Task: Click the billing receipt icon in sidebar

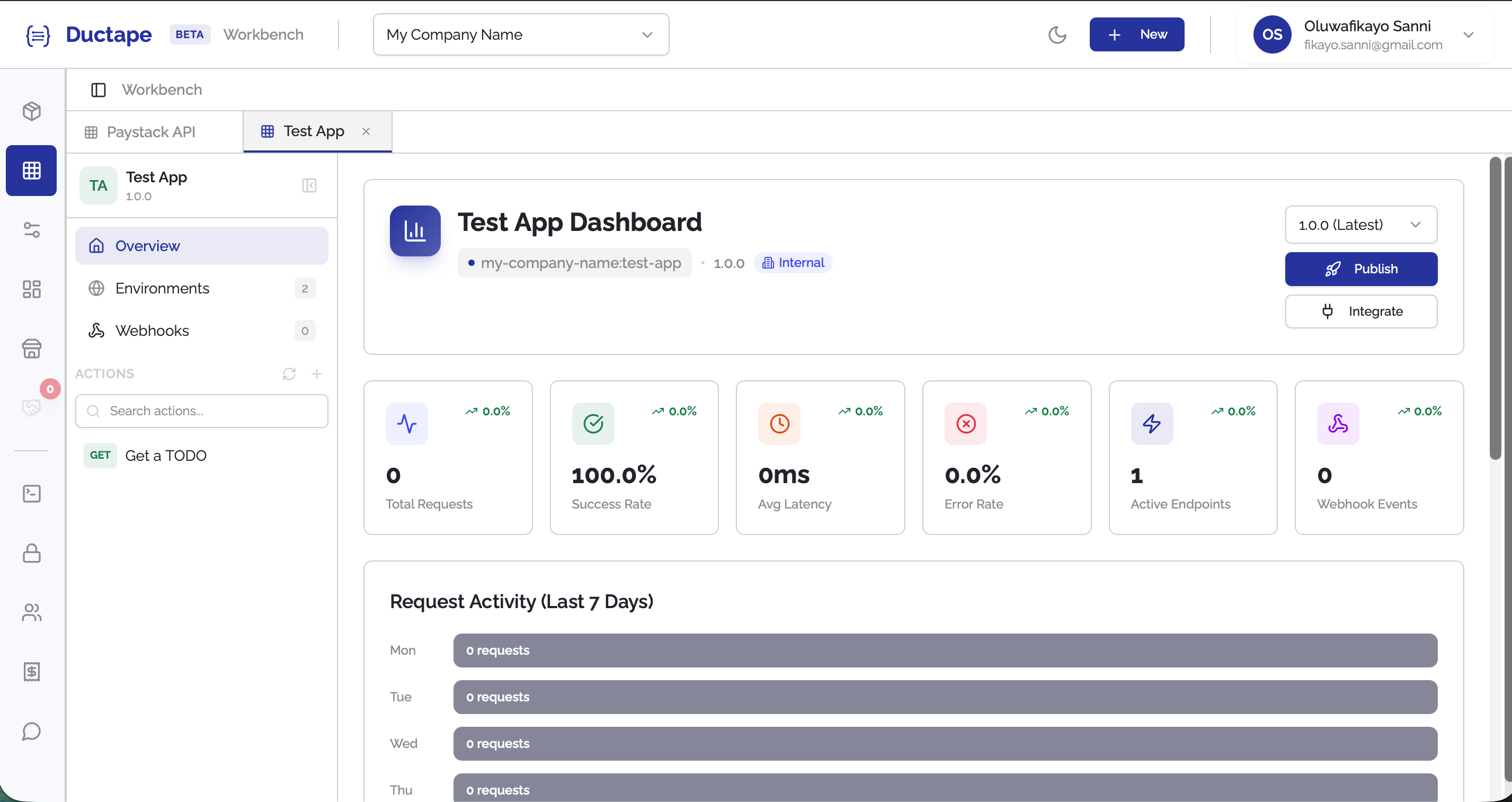Action: 32,671
